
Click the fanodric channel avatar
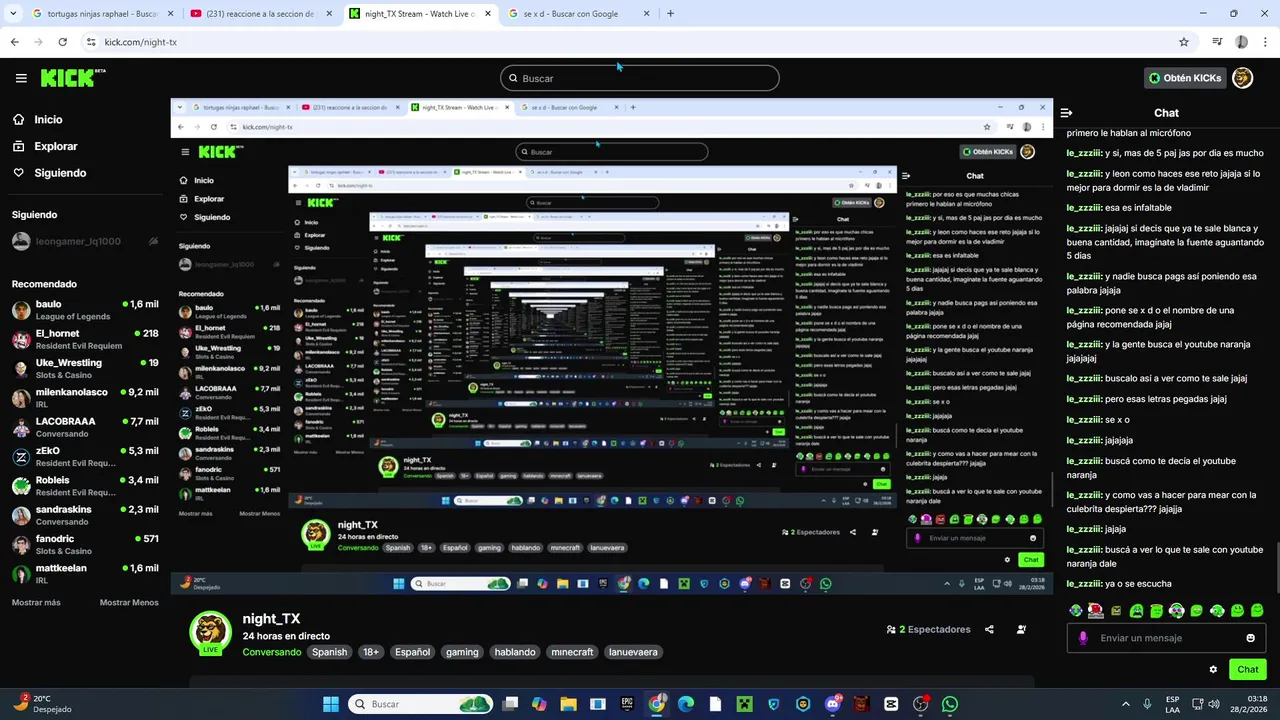(21, 545)
